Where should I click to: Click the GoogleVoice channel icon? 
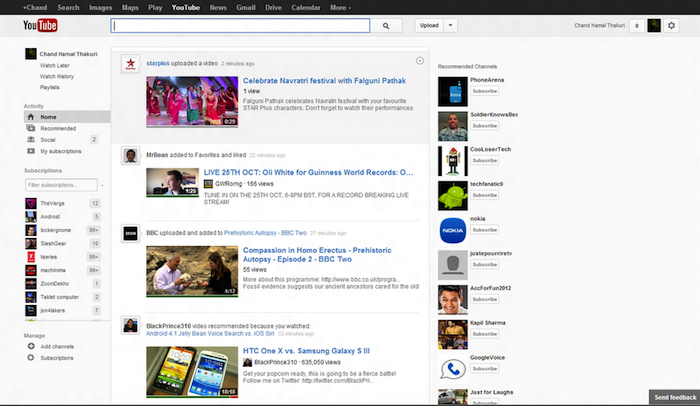pyautogui.click(x=453, y=367)
